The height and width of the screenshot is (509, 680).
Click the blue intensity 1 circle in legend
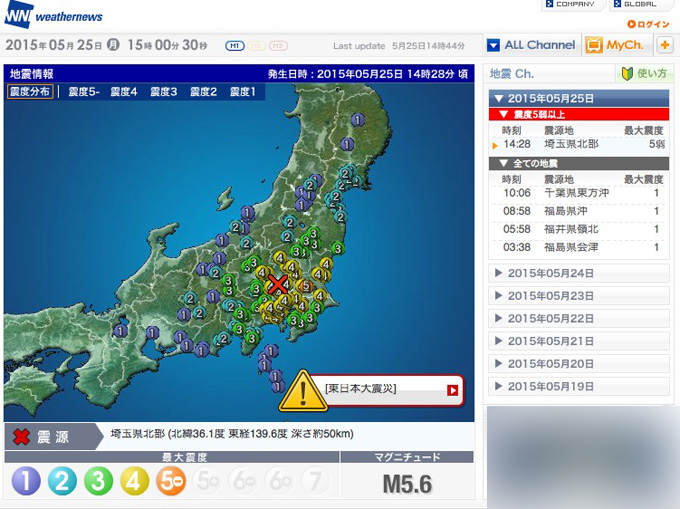pos(27,482)
